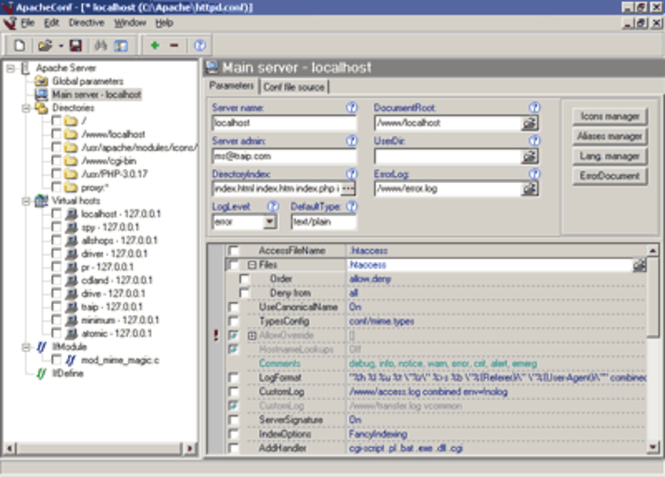The width and height of the screenshot is (665, 478).
Task: Select the Global parameters tree node
Action: click(x=87, y=81)
